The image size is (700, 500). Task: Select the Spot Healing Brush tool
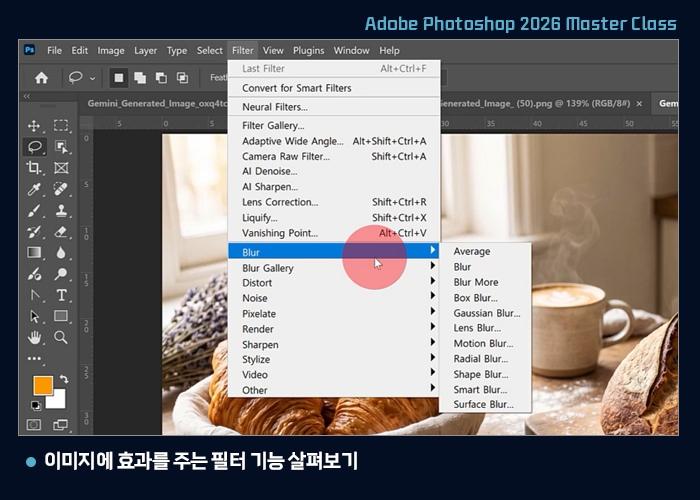point(61,189)
